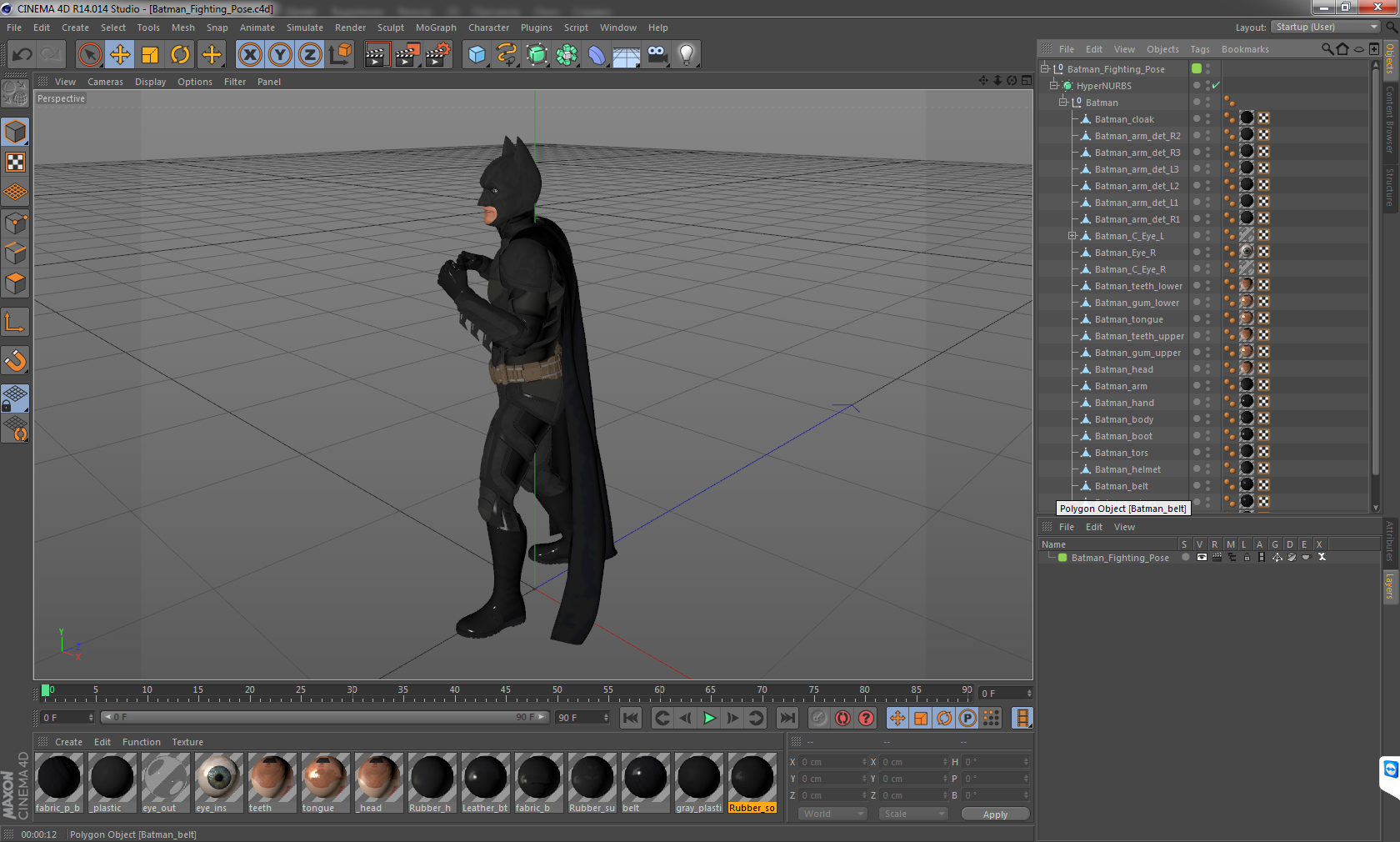Image resolution: width=1400 pixels, height=842 pixels.
Task: Collapse the HyperNURBS tree node
Action: point(1054,85)
